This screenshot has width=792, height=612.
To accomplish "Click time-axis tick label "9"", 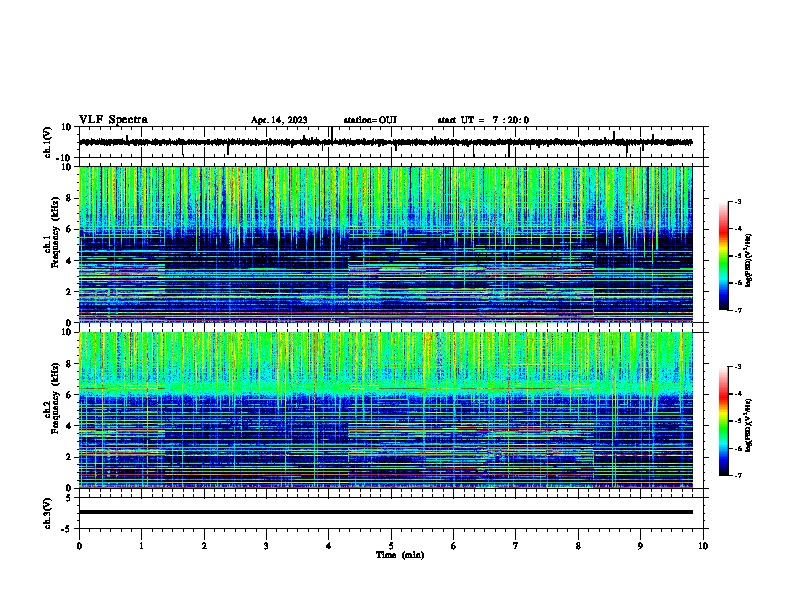I will click(x=640, y=546).
